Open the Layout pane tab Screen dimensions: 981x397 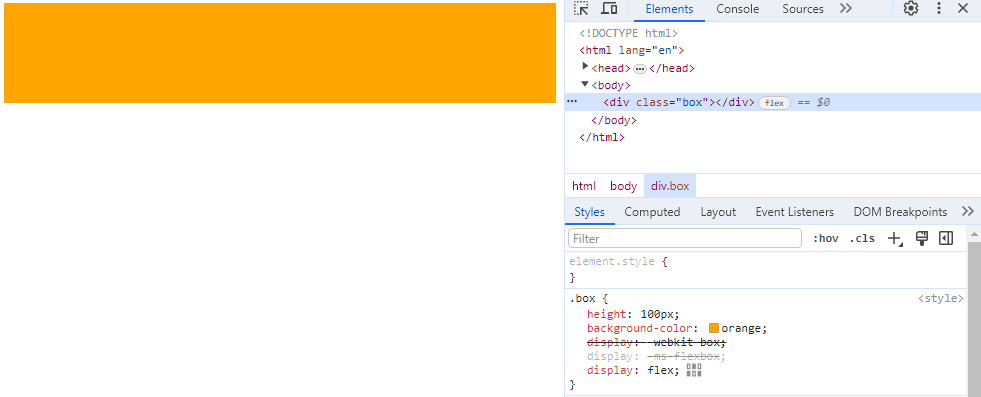[x=718, y=212]
